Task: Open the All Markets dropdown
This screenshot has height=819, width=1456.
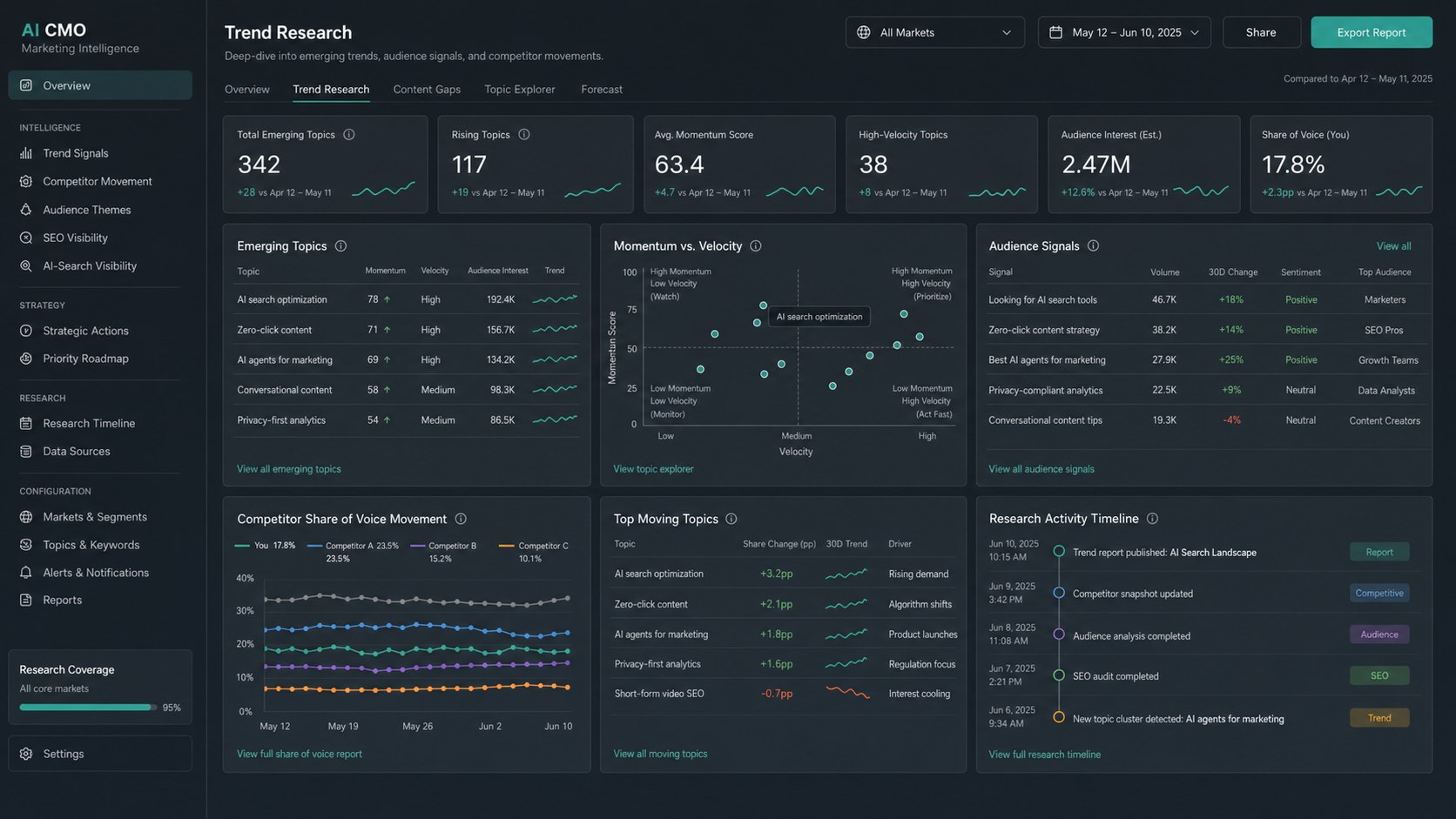Action: [x=934, y=32]
